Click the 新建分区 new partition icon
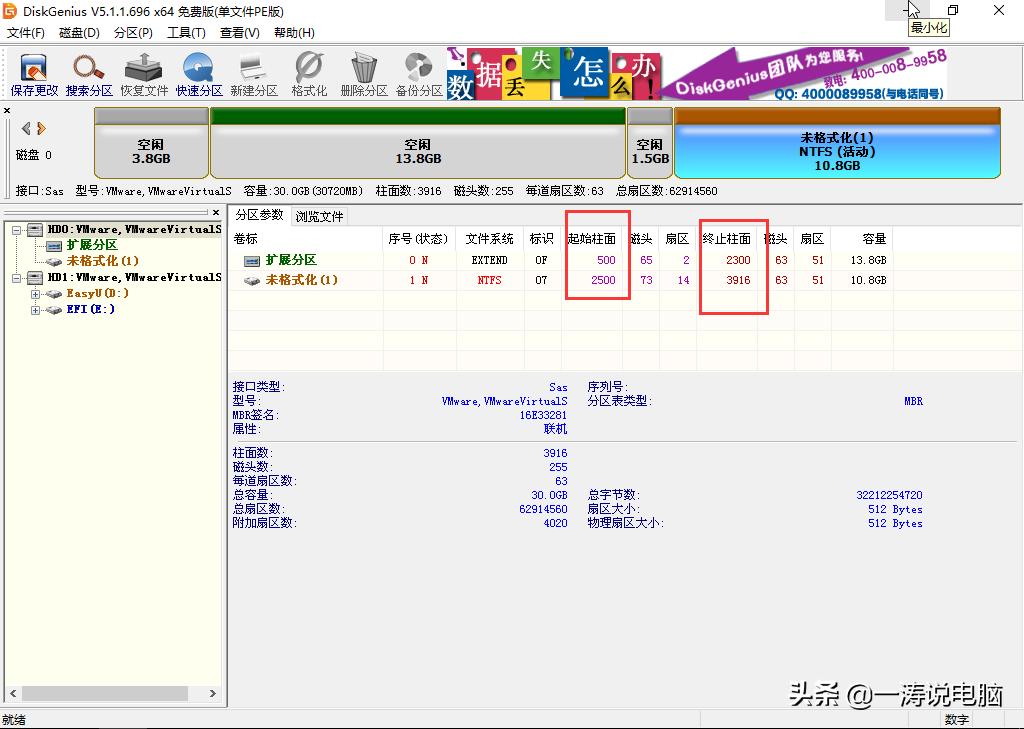The width and height of the screenshot is (1024, 729). click(252, 73)
